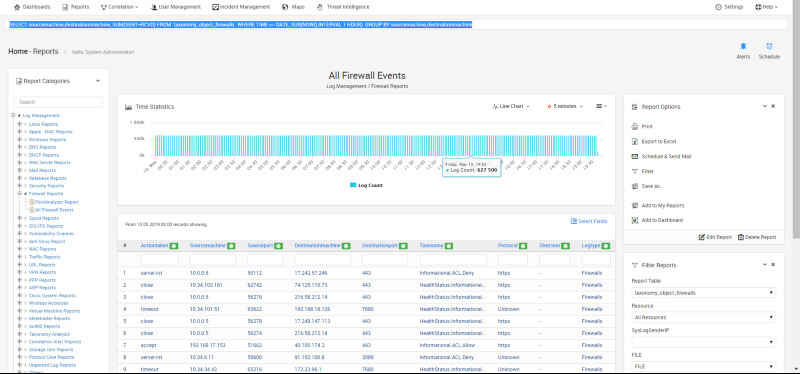Close the Filter Reports panel

pos(773,265)
